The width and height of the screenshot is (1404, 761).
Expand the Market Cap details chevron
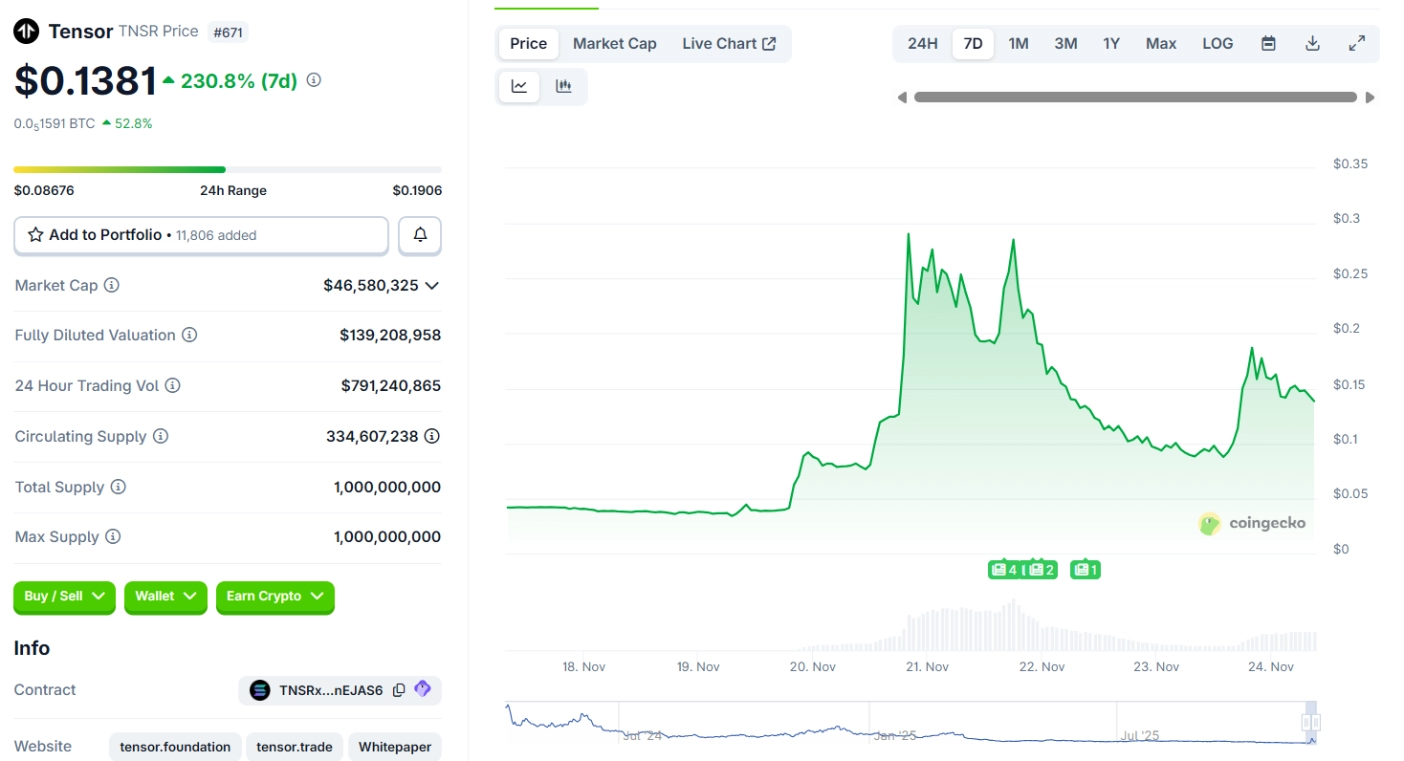[x=432, y=285]
